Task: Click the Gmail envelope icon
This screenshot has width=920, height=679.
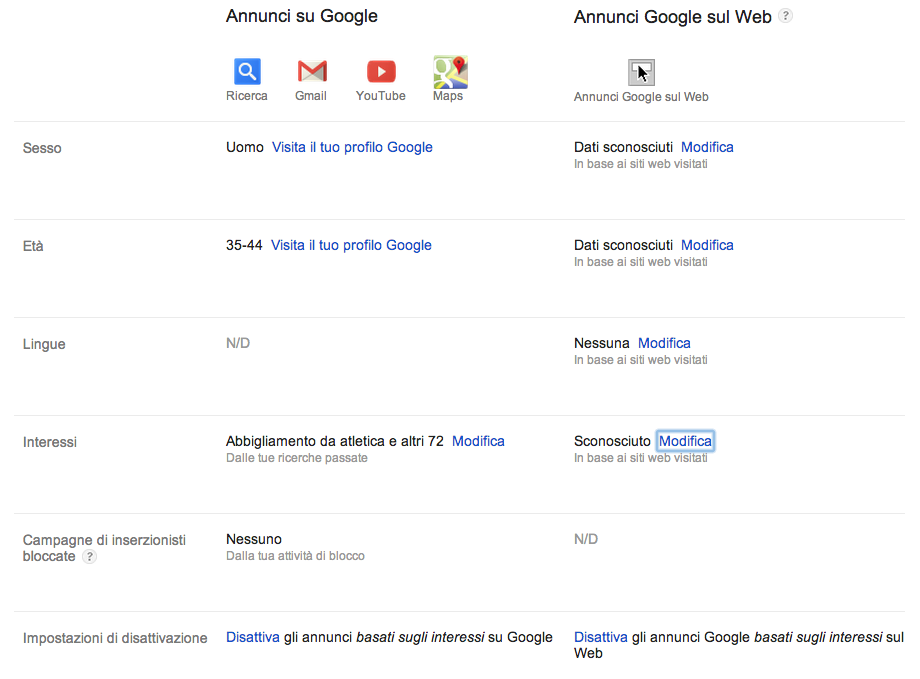Action: click(312, 71)
